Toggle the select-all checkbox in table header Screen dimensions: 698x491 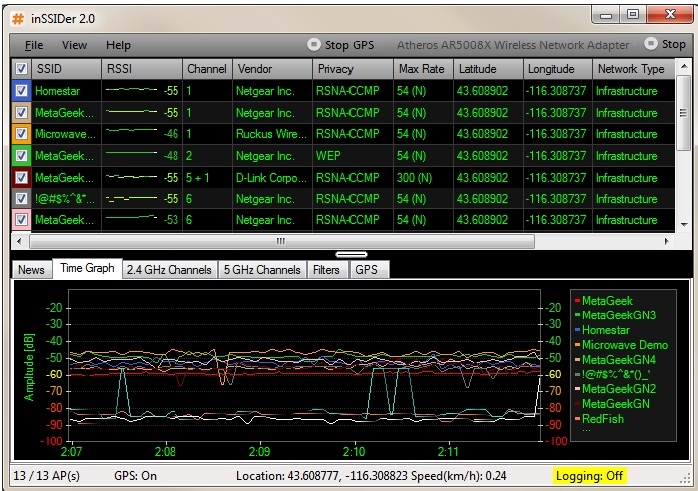click(x=21, y=69)
